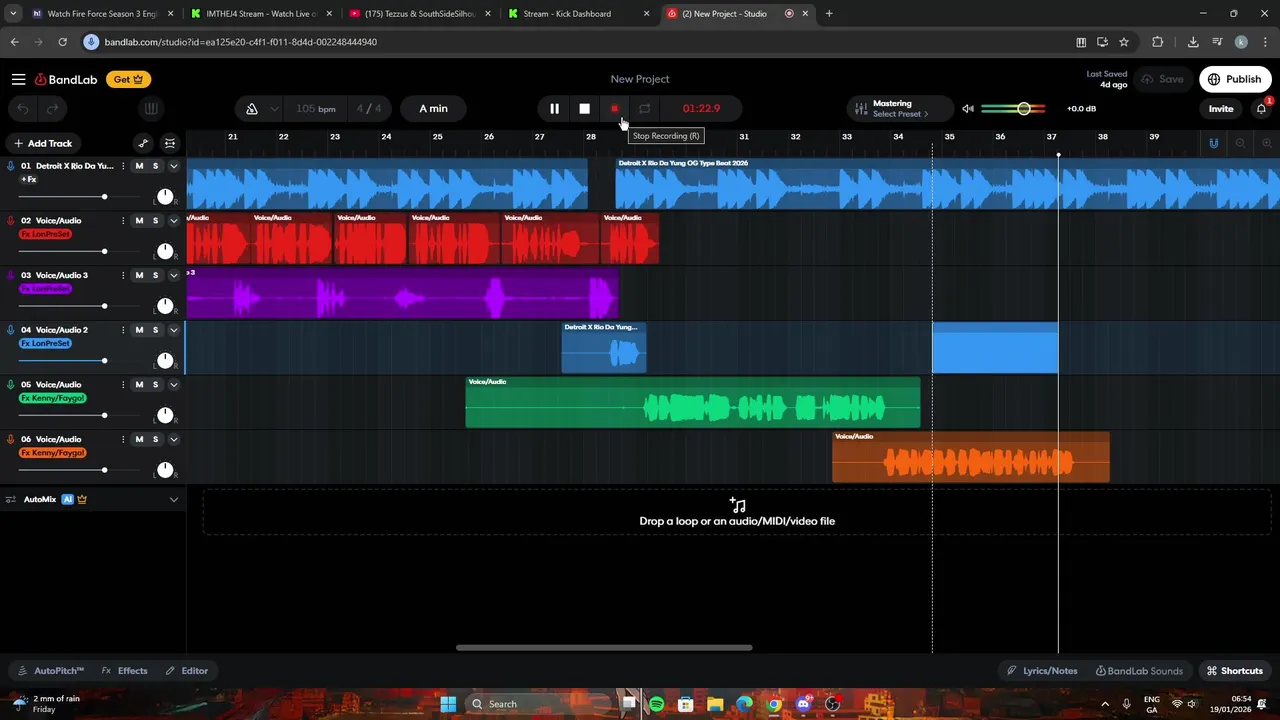Open BandLab Sounds

click(1139, 671)
